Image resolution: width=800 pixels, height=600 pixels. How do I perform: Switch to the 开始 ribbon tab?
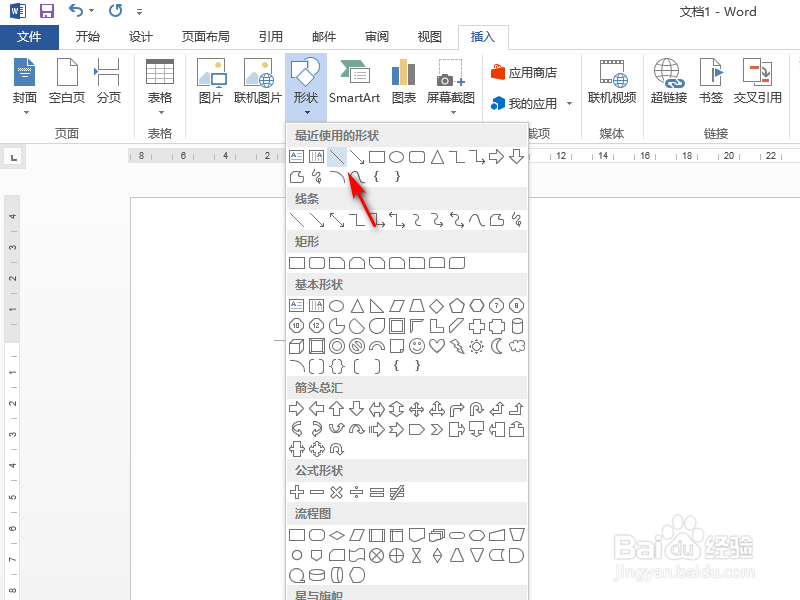[88, 36]
